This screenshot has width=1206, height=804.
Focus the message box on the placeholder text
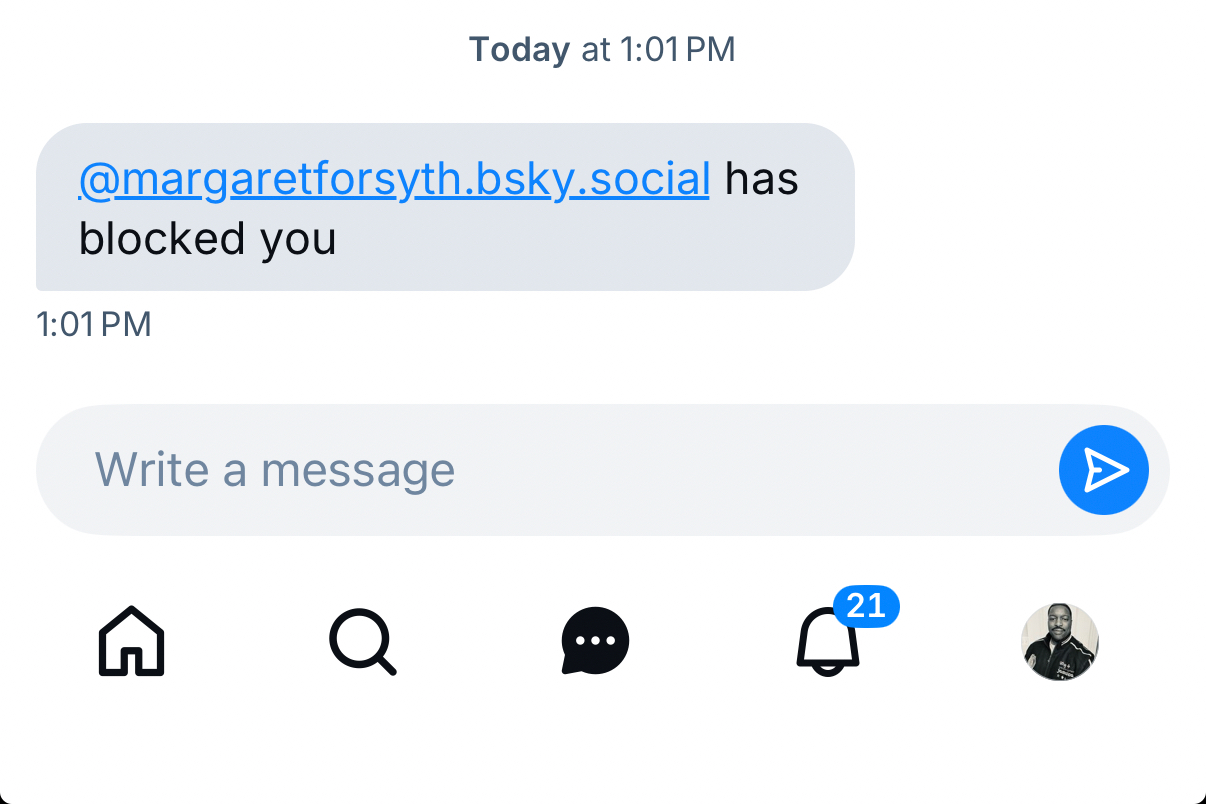click(275, 470)
